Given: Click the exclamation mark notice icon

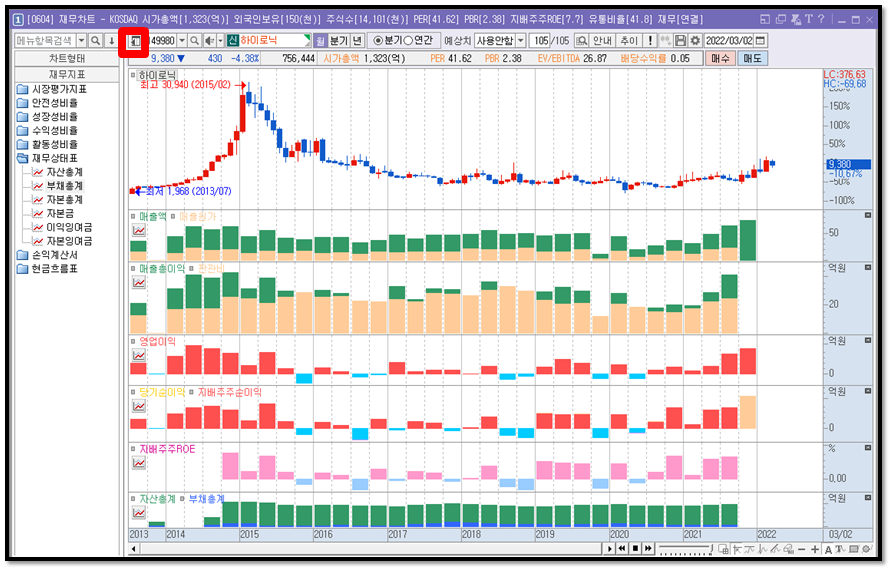Looking at the screenshot, I should pyautogui.click(x=650, y=40).
